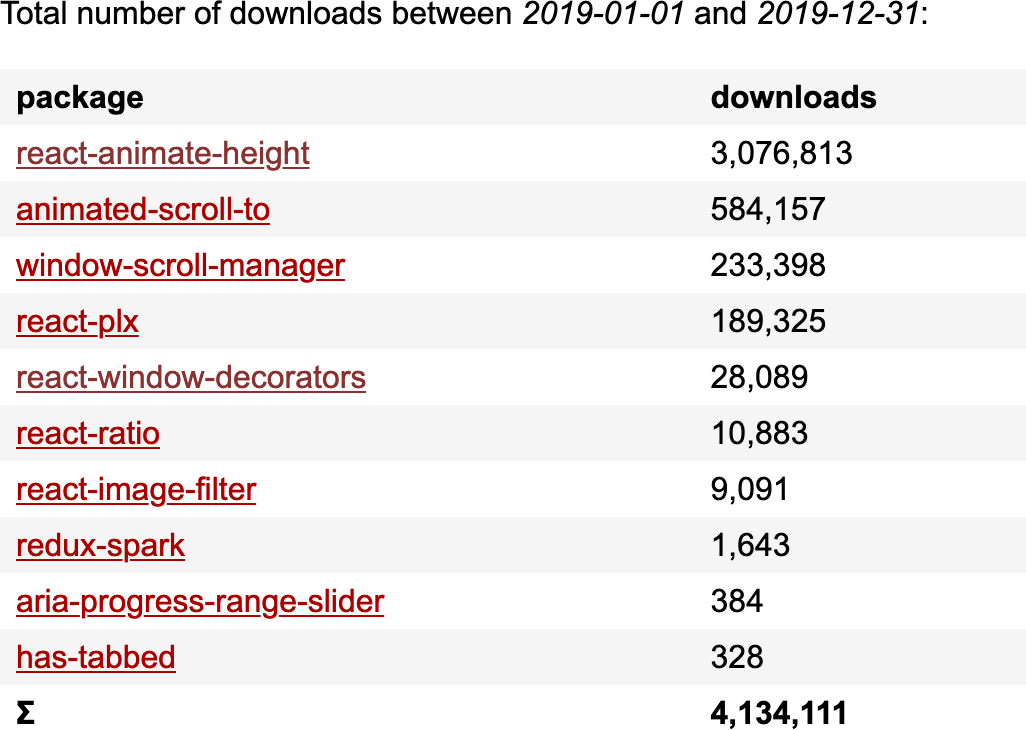Select the value 189,325

point(768,322)
